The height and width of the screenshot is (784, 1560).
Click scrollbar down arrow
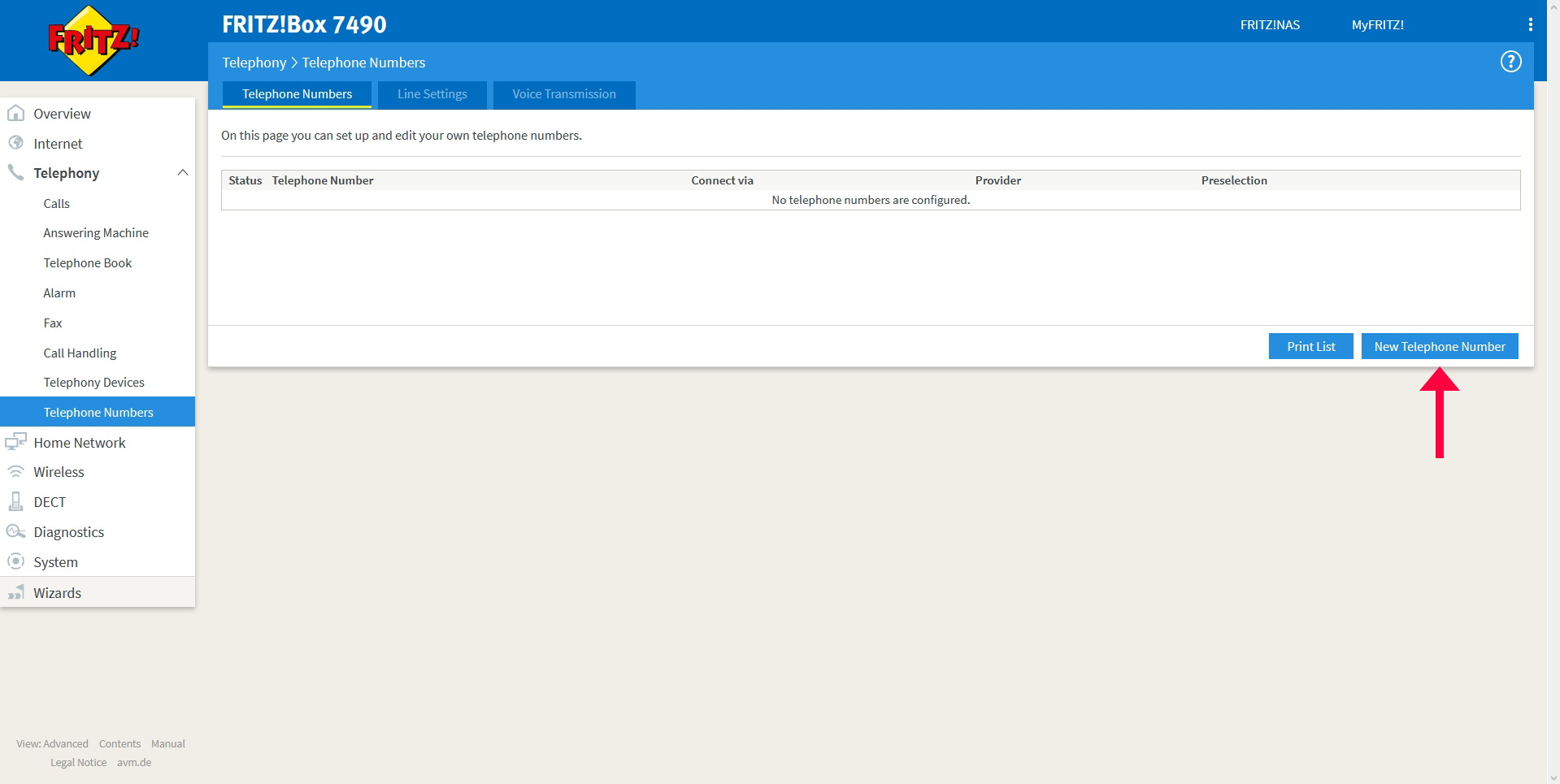click(x=1553, y=778)
